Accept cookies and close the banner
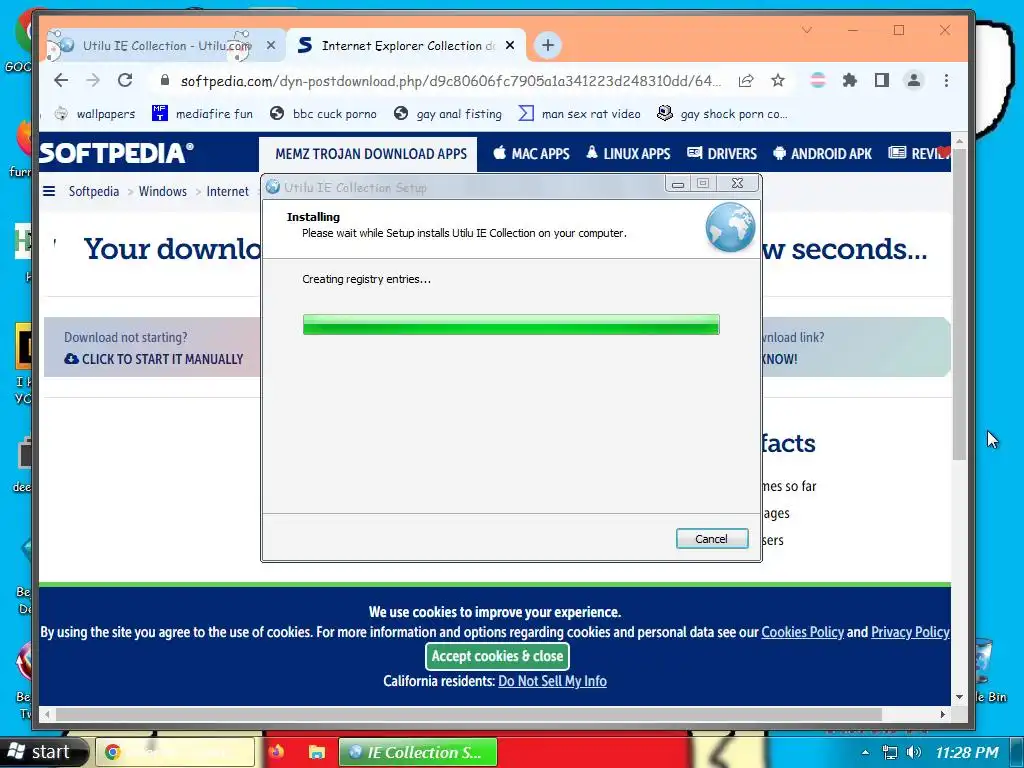 click(x=497, y=656)
